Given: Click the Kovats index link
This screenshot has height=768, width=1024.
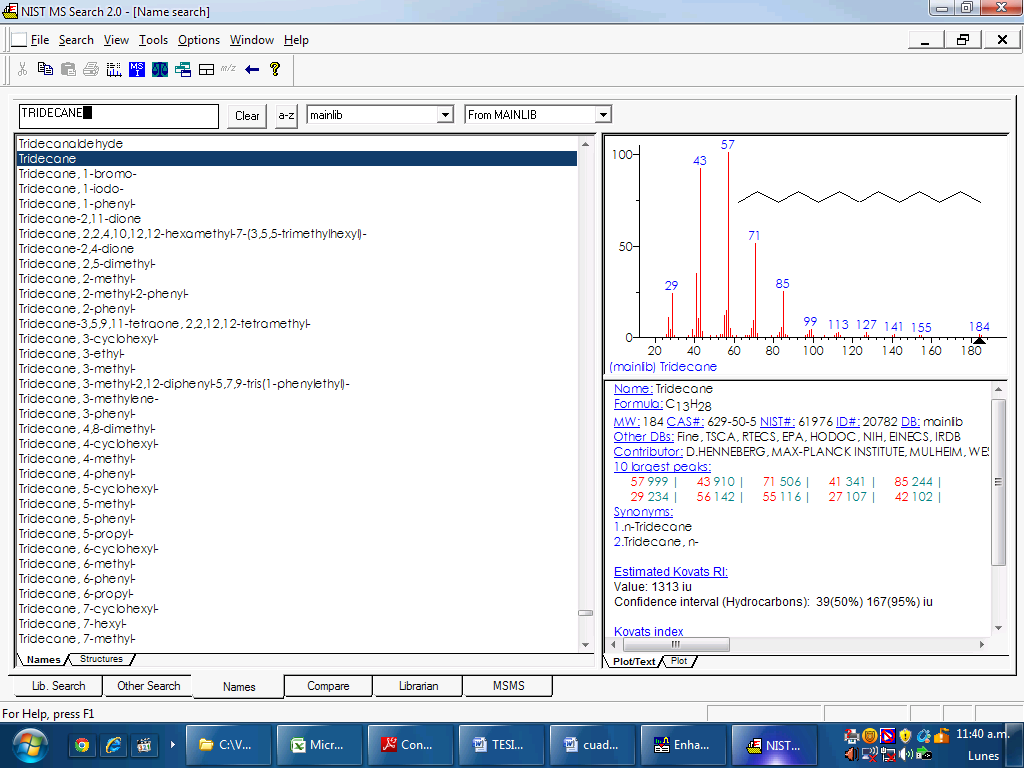Looking at the screenshot, I should tap(648, 632).
